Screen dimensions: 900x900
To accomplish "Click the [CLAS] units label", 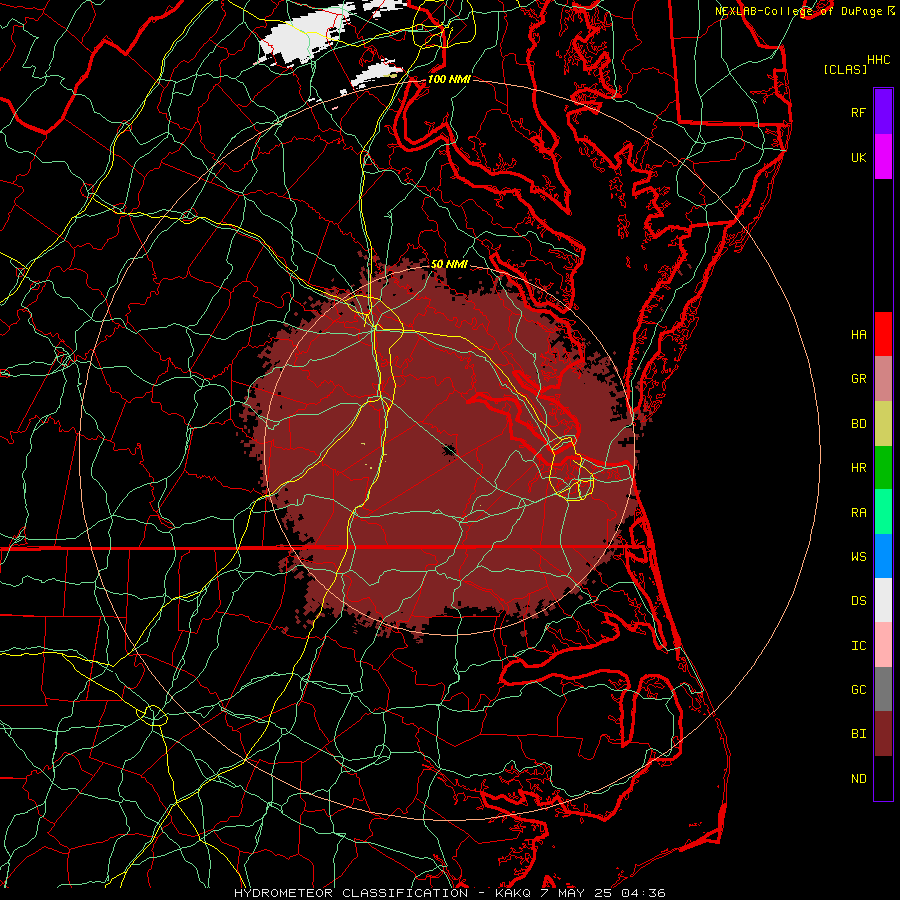I will click(845, 69).
